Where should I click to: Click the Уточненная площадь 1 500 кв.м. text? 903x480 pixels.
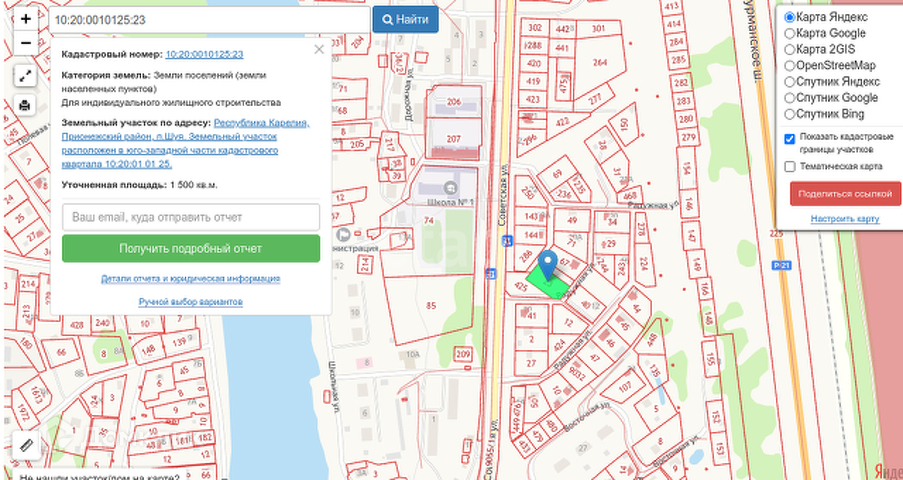point(139,186)
